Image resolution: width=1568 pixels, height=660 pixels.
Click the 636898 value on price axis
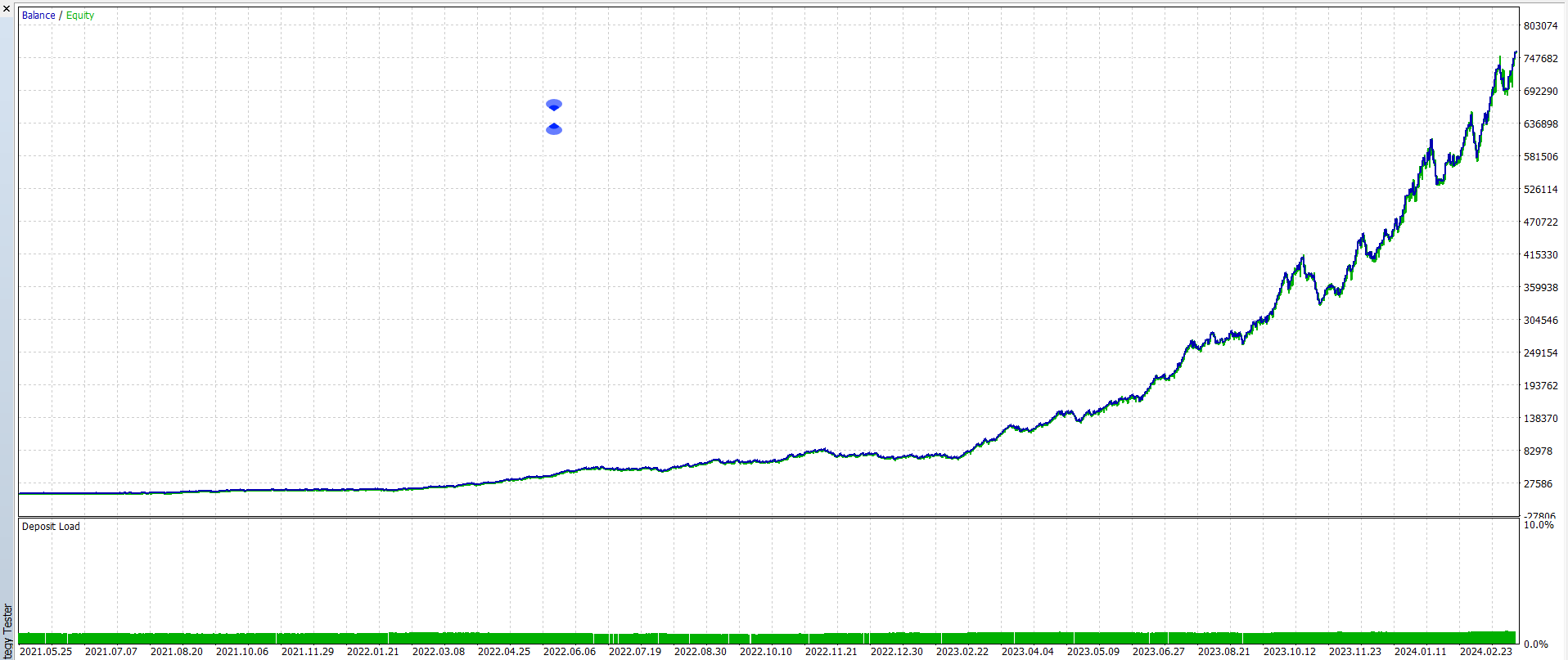1540,124
